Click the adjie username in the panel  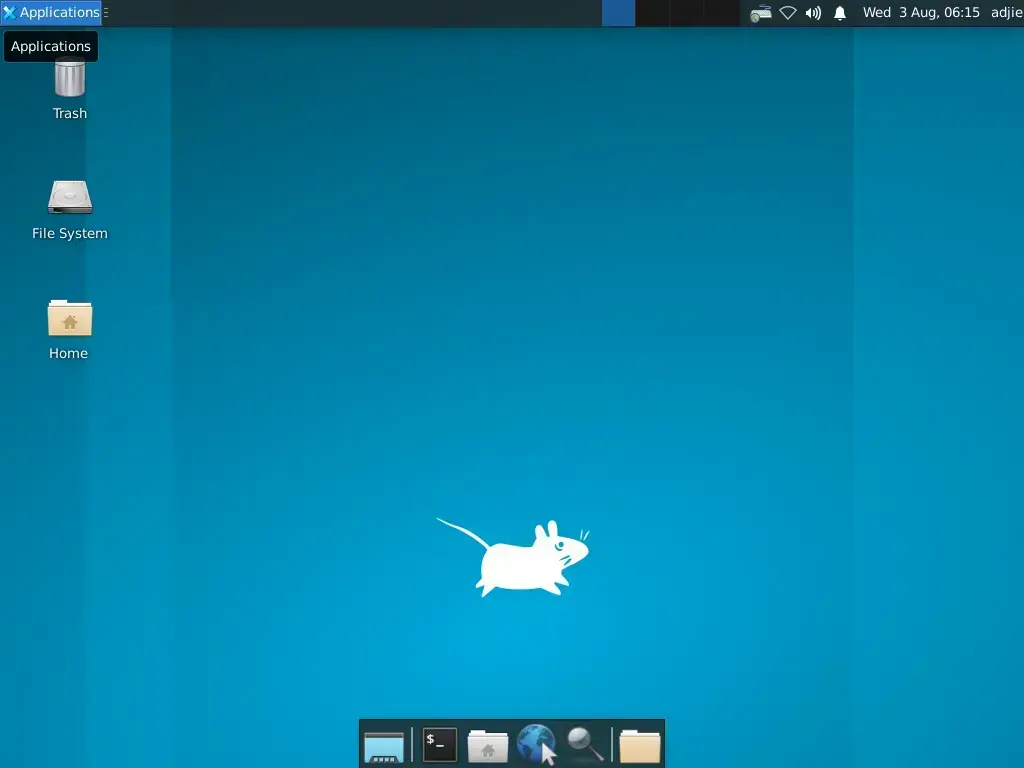pos(1005,12)
